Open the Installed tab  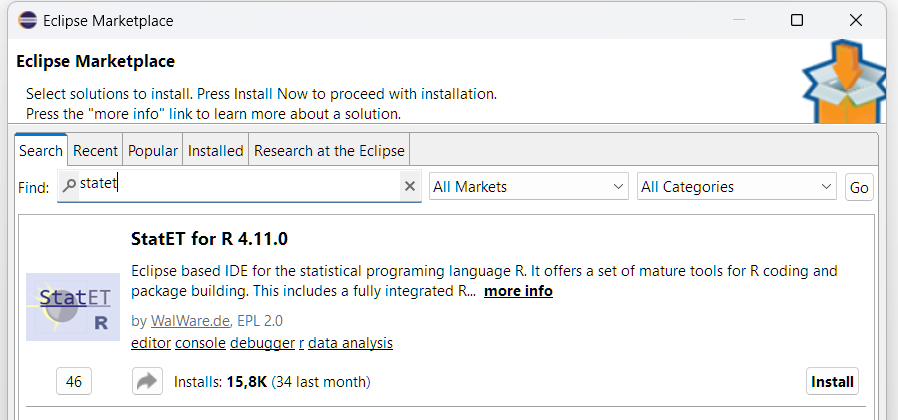pyautogui.click(x=216, y=151)
